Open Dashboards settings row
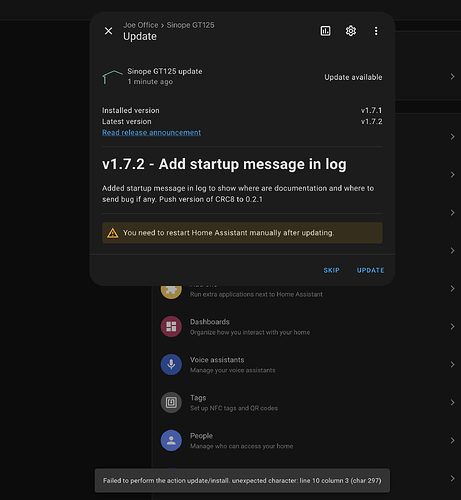Screen dimensions: 461x500 (x=307, y=327)
